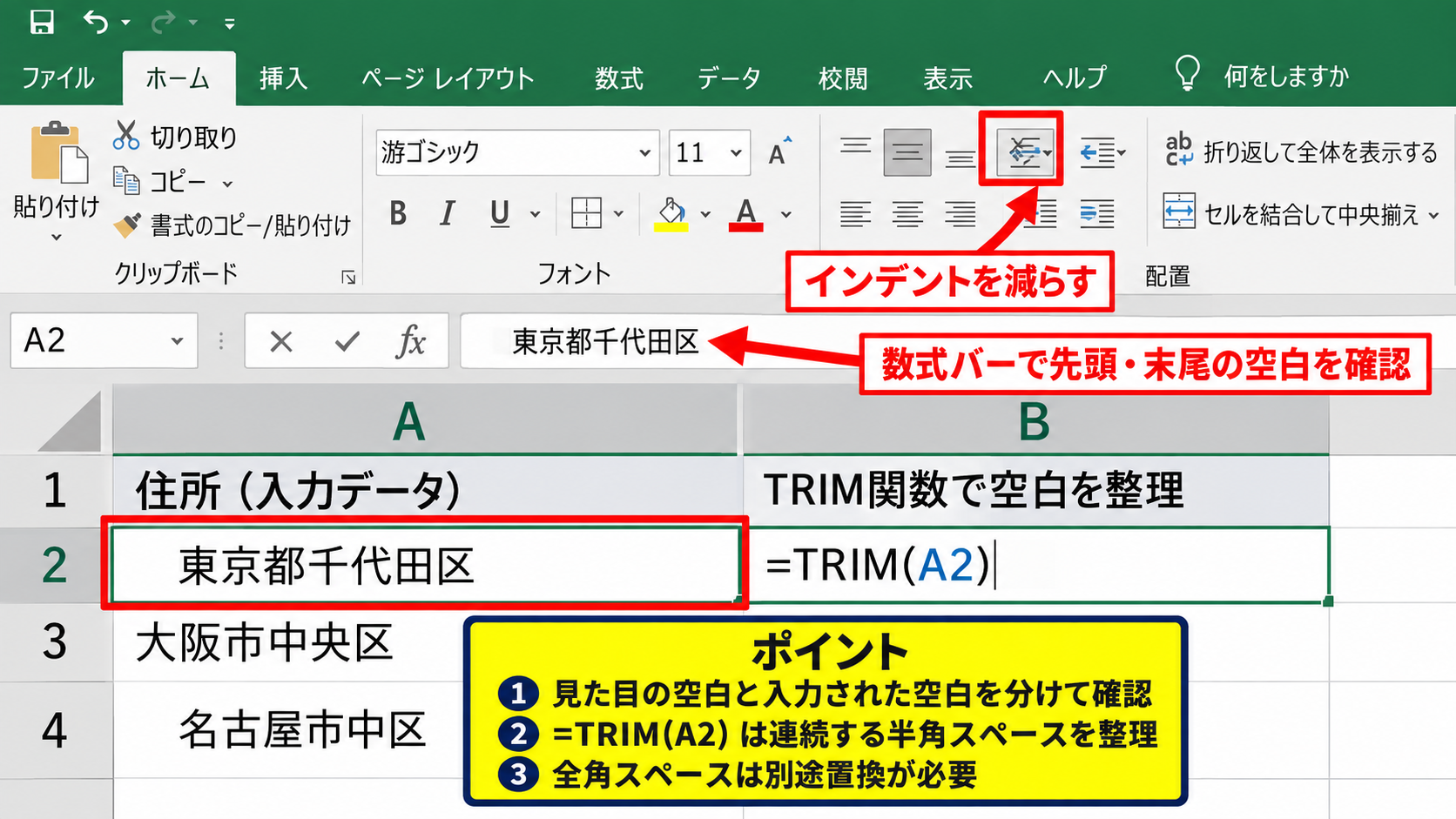Apply borders using the borders icon
This screenshot has height=819, width=1456.
586,212
